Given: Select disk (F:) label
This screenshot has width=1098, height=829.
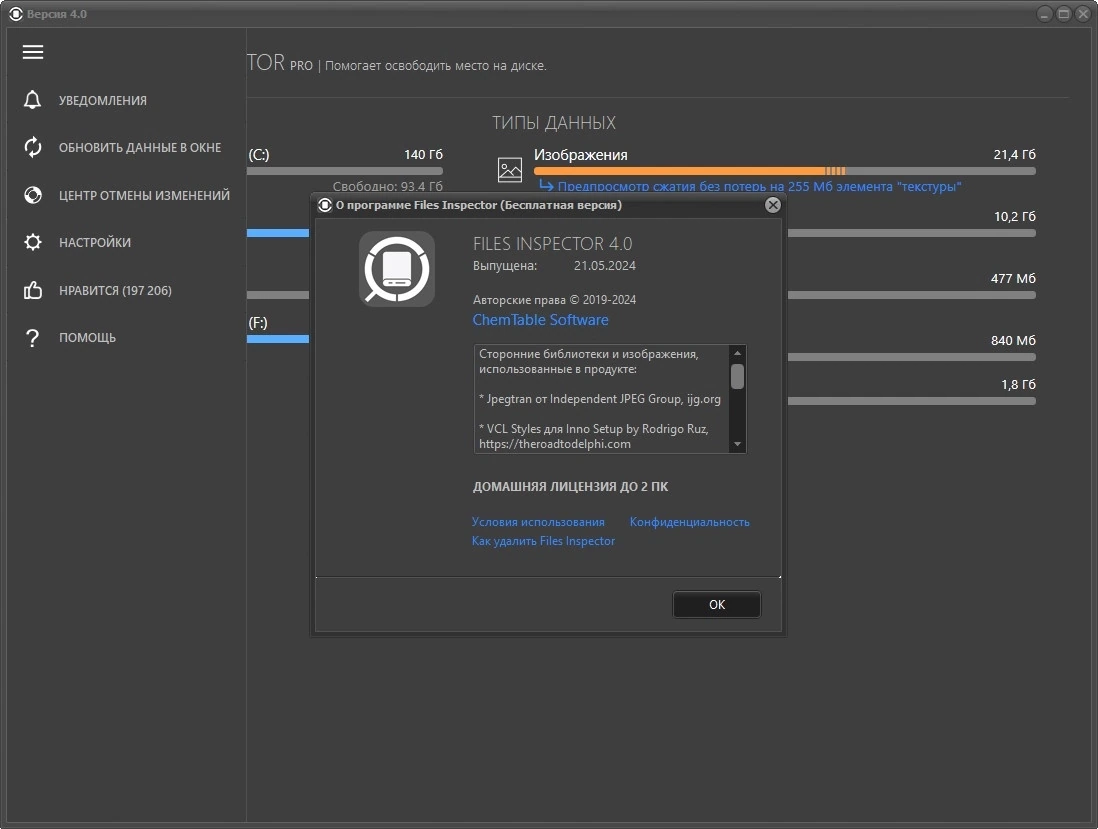Looking at the screenshot, I should point(258,323).
